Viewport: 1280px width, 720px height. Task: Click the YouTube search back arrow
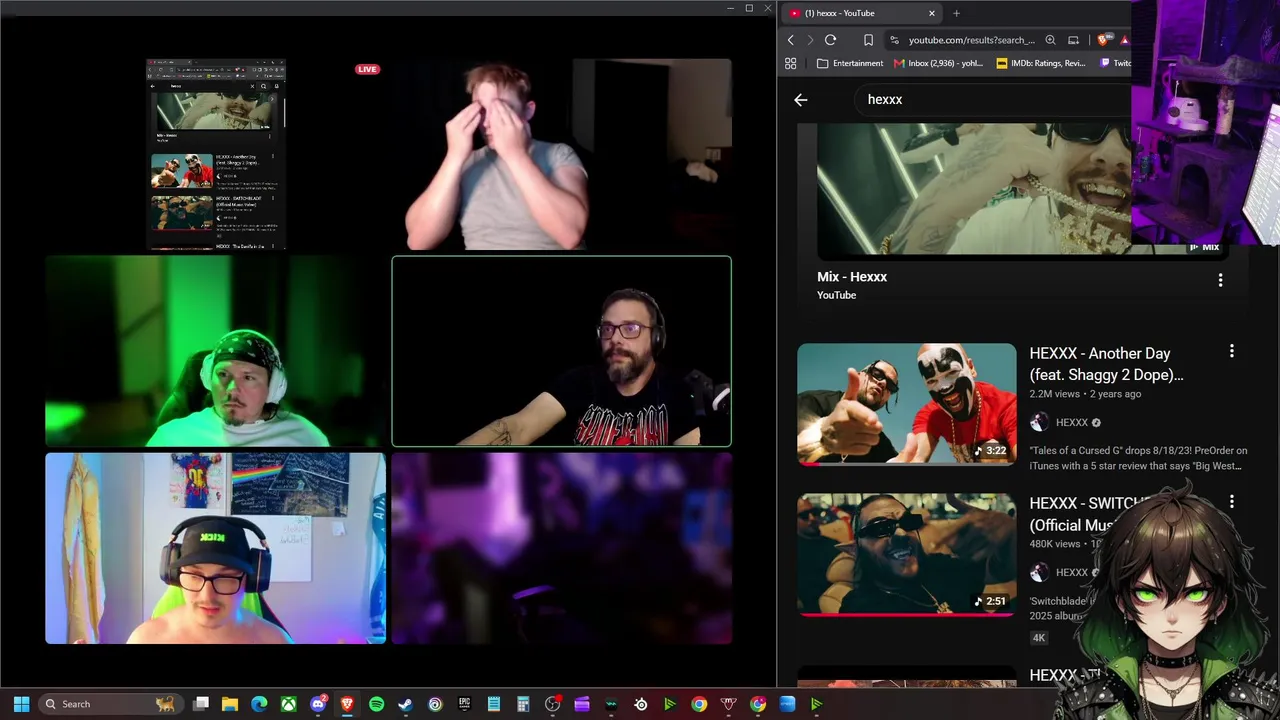(800, 99)
